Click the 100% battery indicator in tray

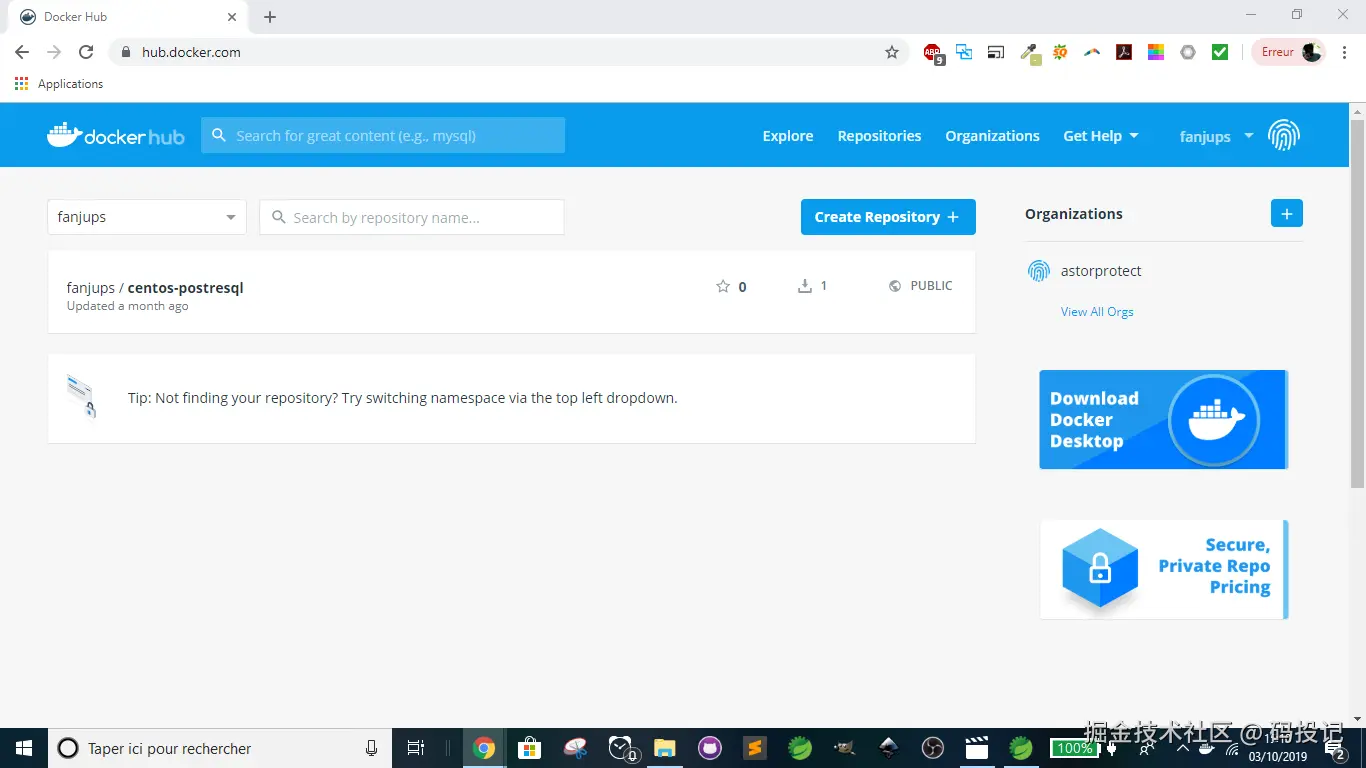(1074, 748)
